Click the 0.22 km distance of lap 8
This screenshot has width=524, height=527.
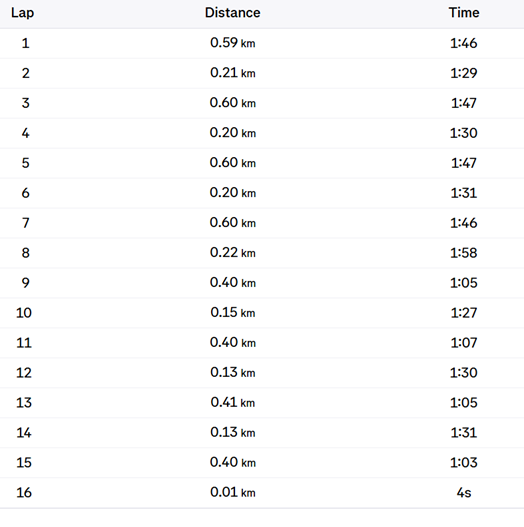click(233, 252)
